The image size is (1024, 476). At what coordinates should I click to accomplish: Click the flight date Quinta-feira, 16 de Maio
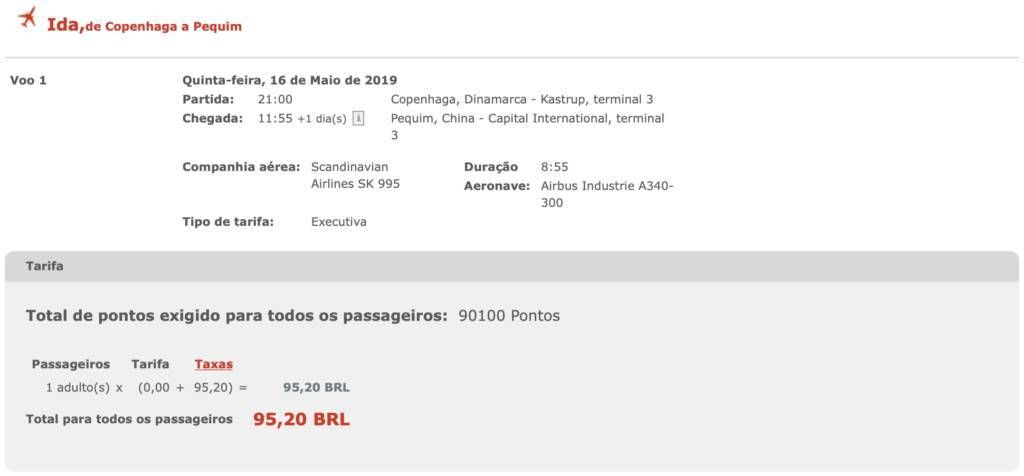click(289, 81)
